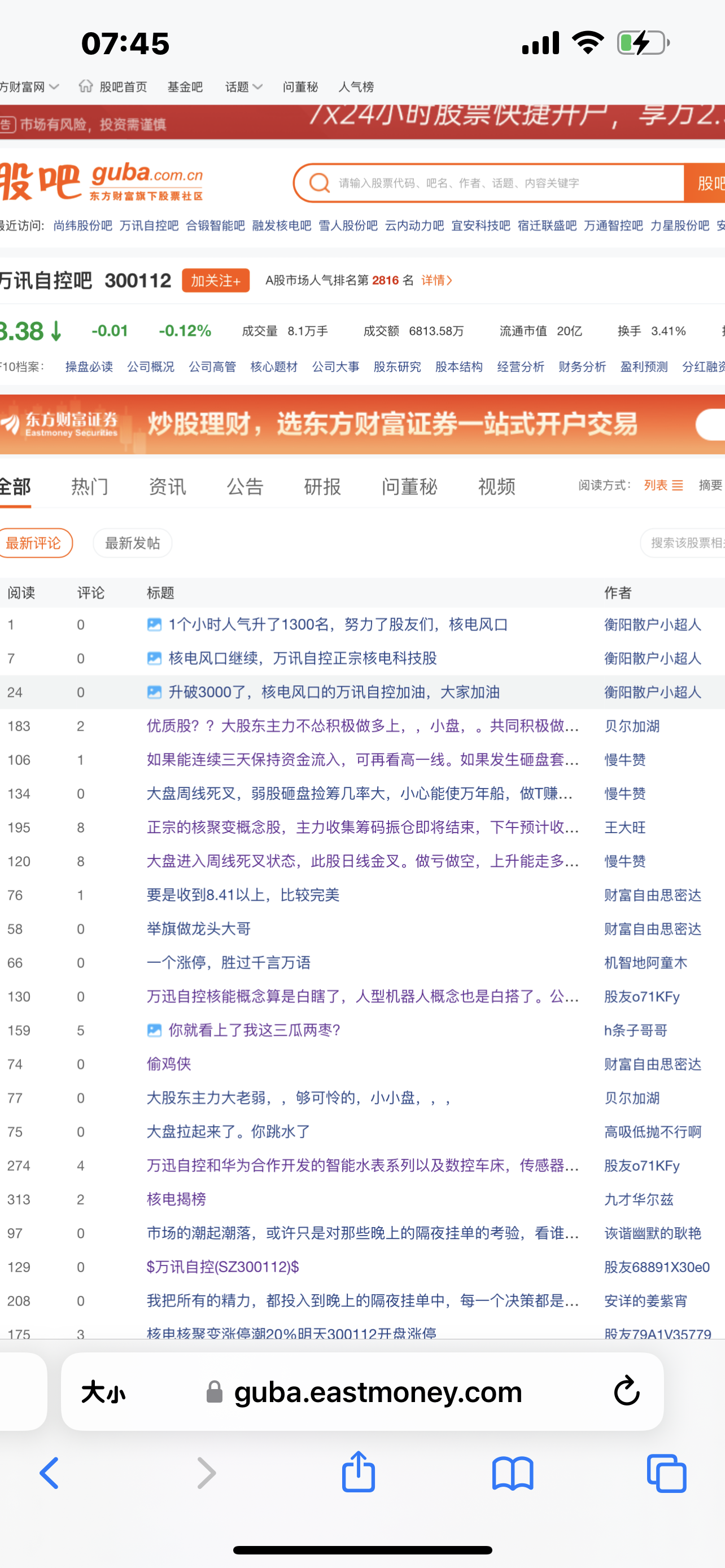Tap the Safari forward arrow
The image size is (725, 1568).
206,1473
